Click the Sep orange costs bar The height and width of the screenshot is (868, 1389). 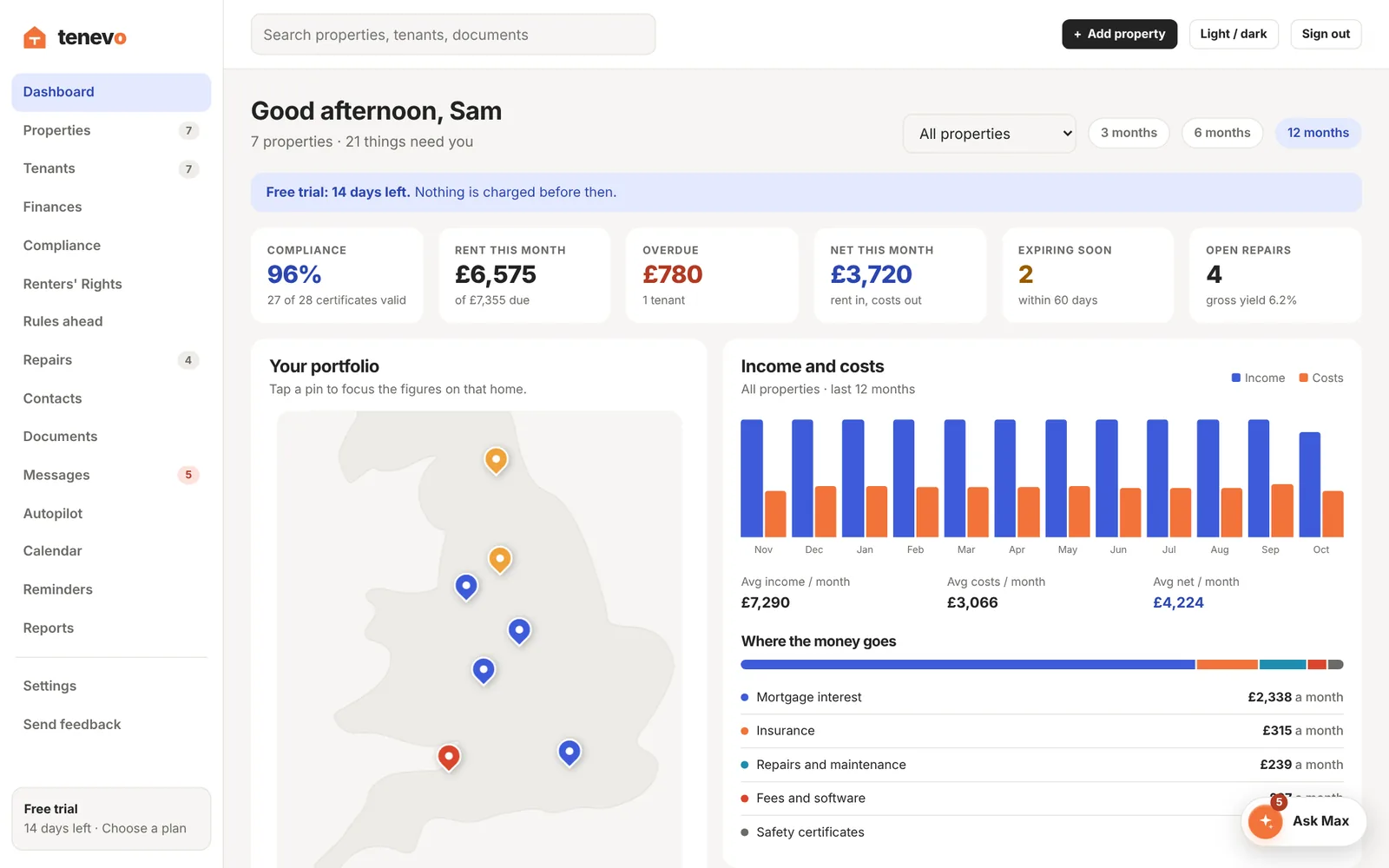pyautogui.click(x=1282, y=510)
